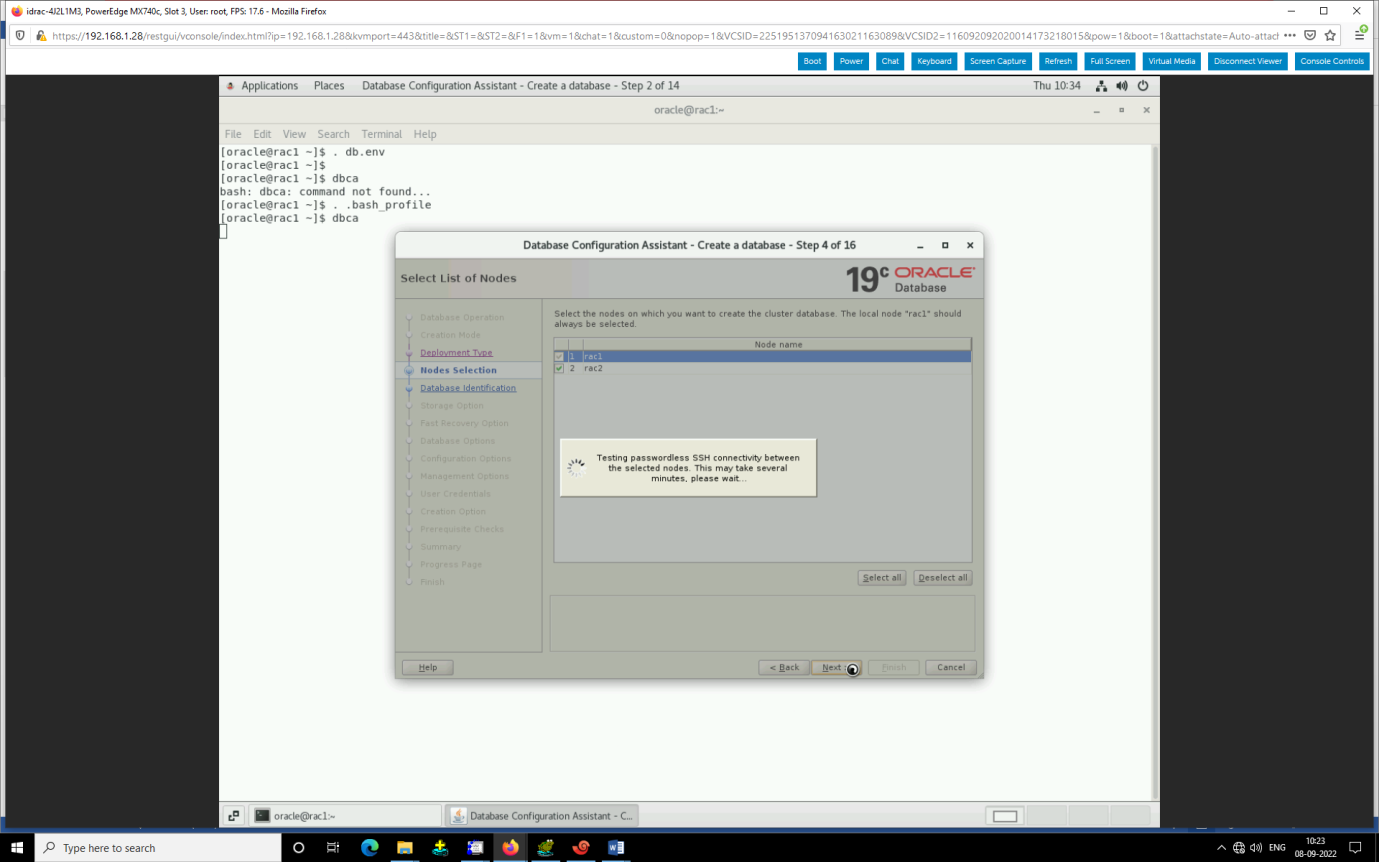Select the rac1 row in node table

763,356
